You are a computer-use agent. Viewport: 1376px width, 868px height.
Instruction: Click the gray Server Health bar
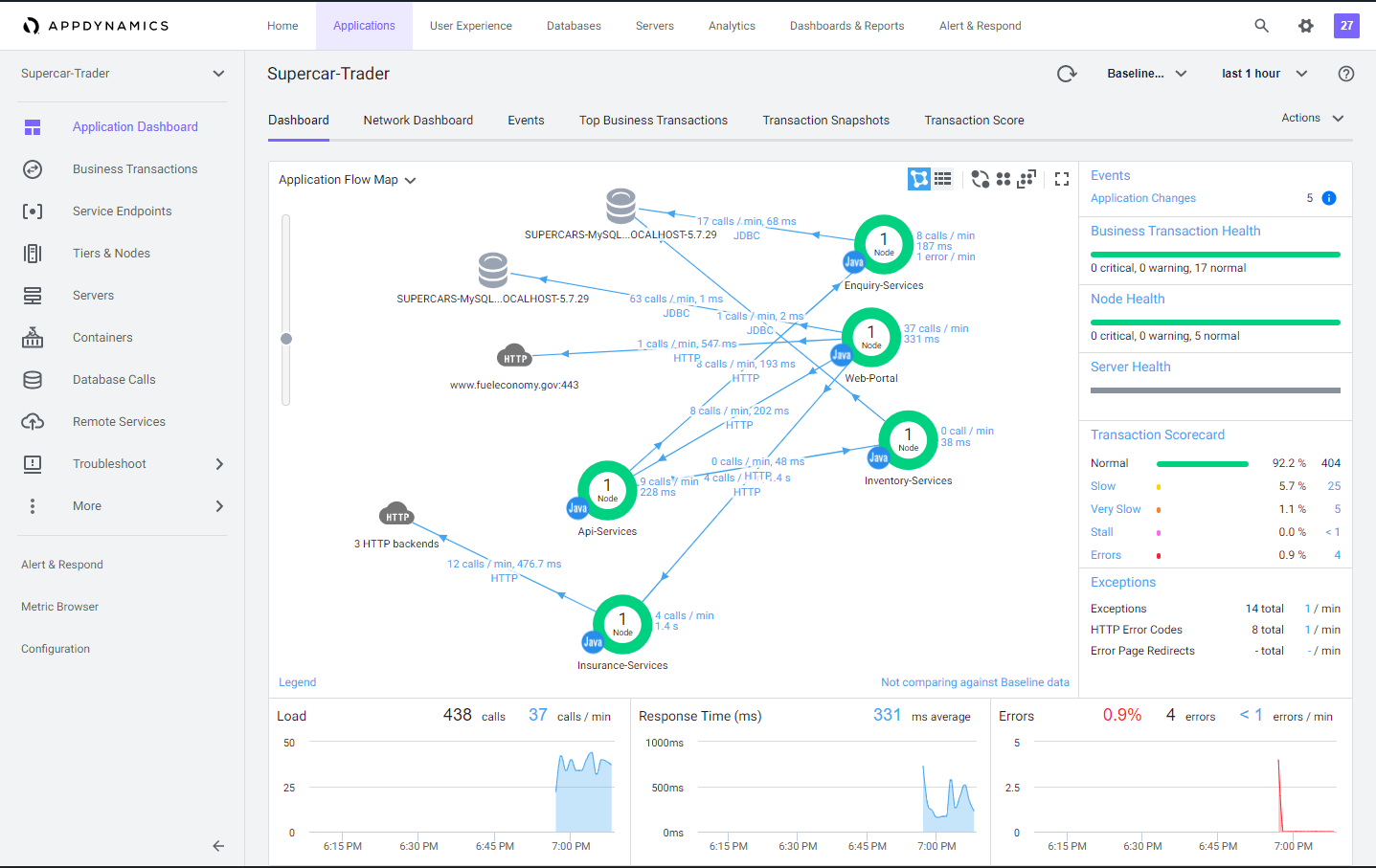pos(1215,390)
